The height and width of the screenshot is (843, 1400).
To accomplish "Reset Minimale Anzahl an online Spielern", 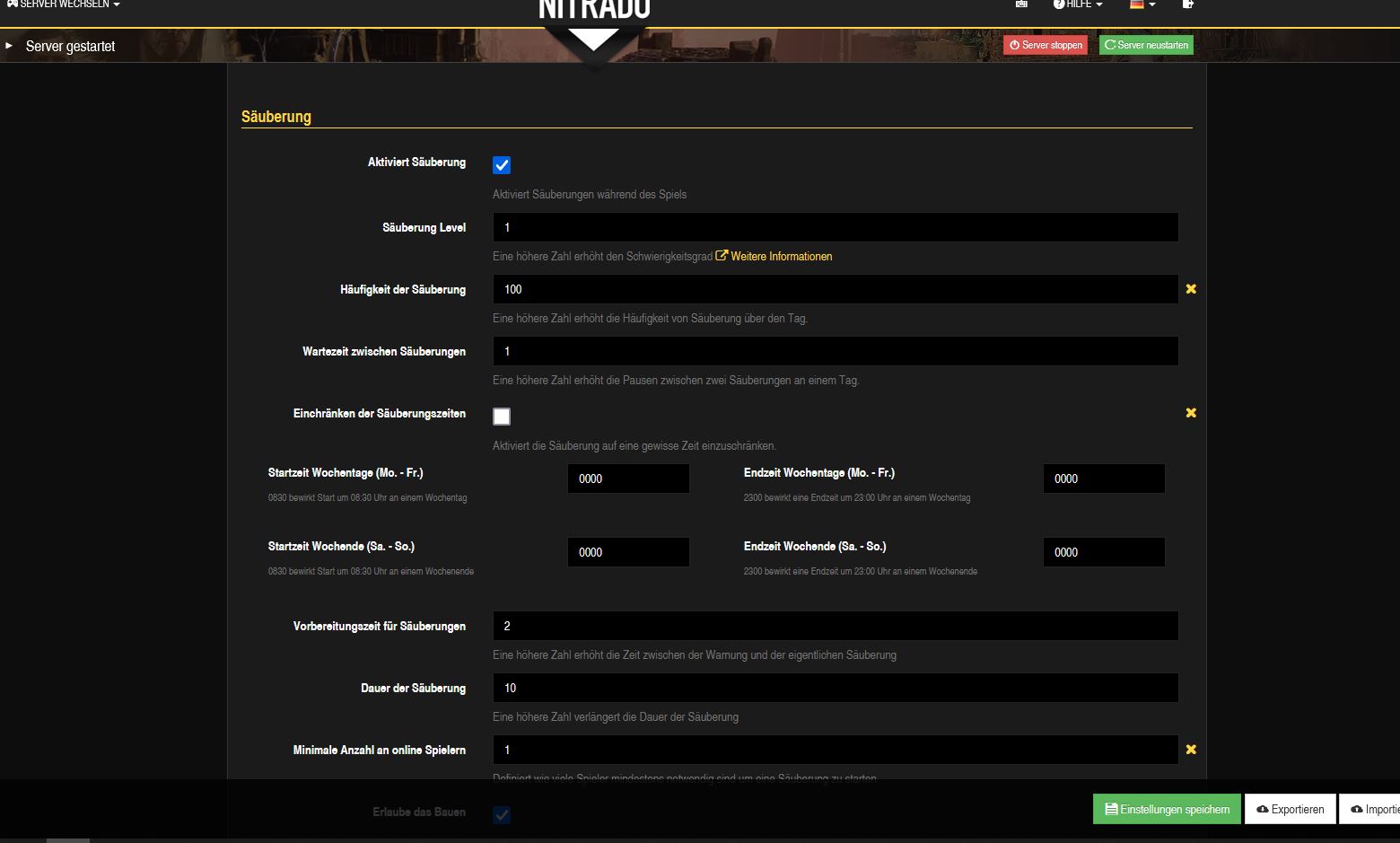I will (x=1191, y=750).
